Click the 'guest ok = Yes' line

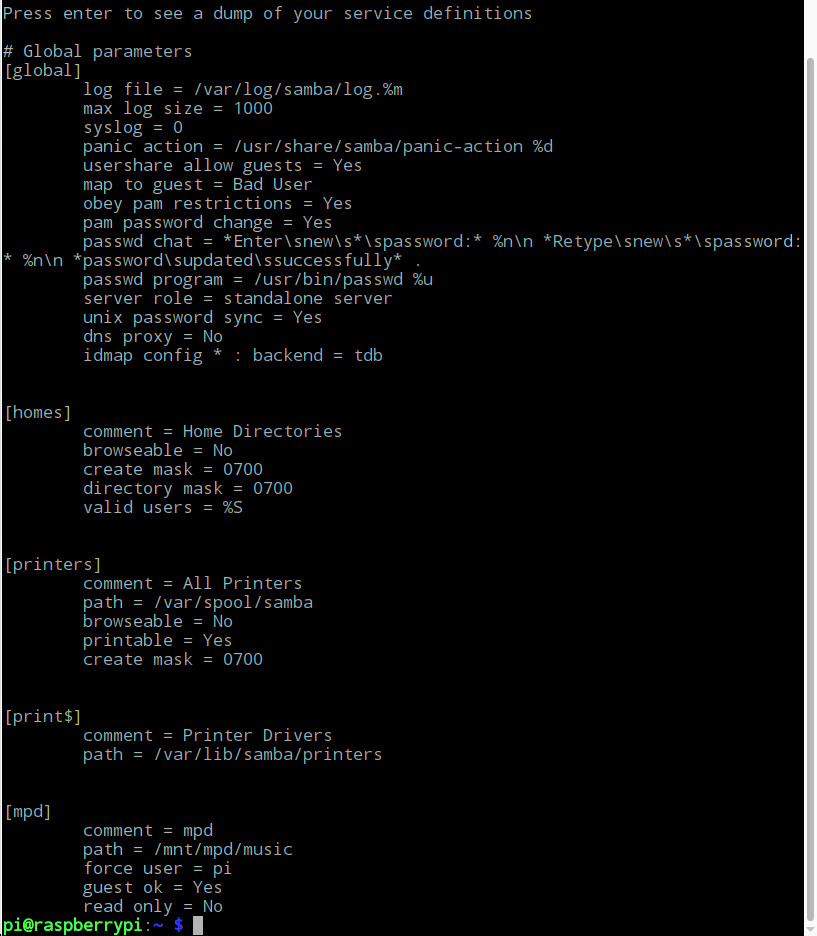pos(152,888)
